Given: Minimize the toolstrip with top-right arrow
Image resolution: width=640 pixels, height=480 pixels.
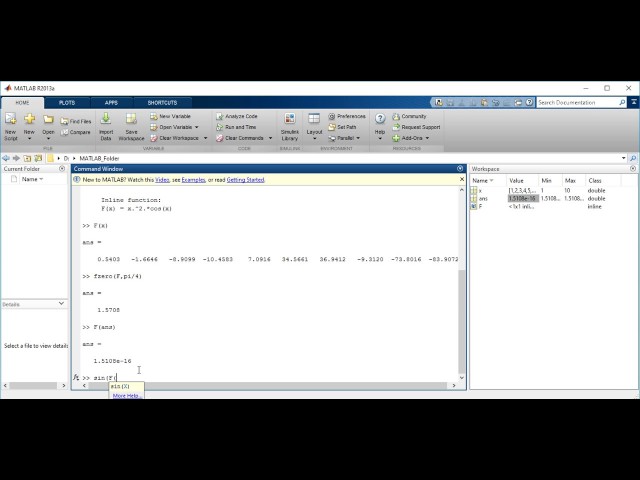Looking at the screenshot, I should click(x=634, y=102).
